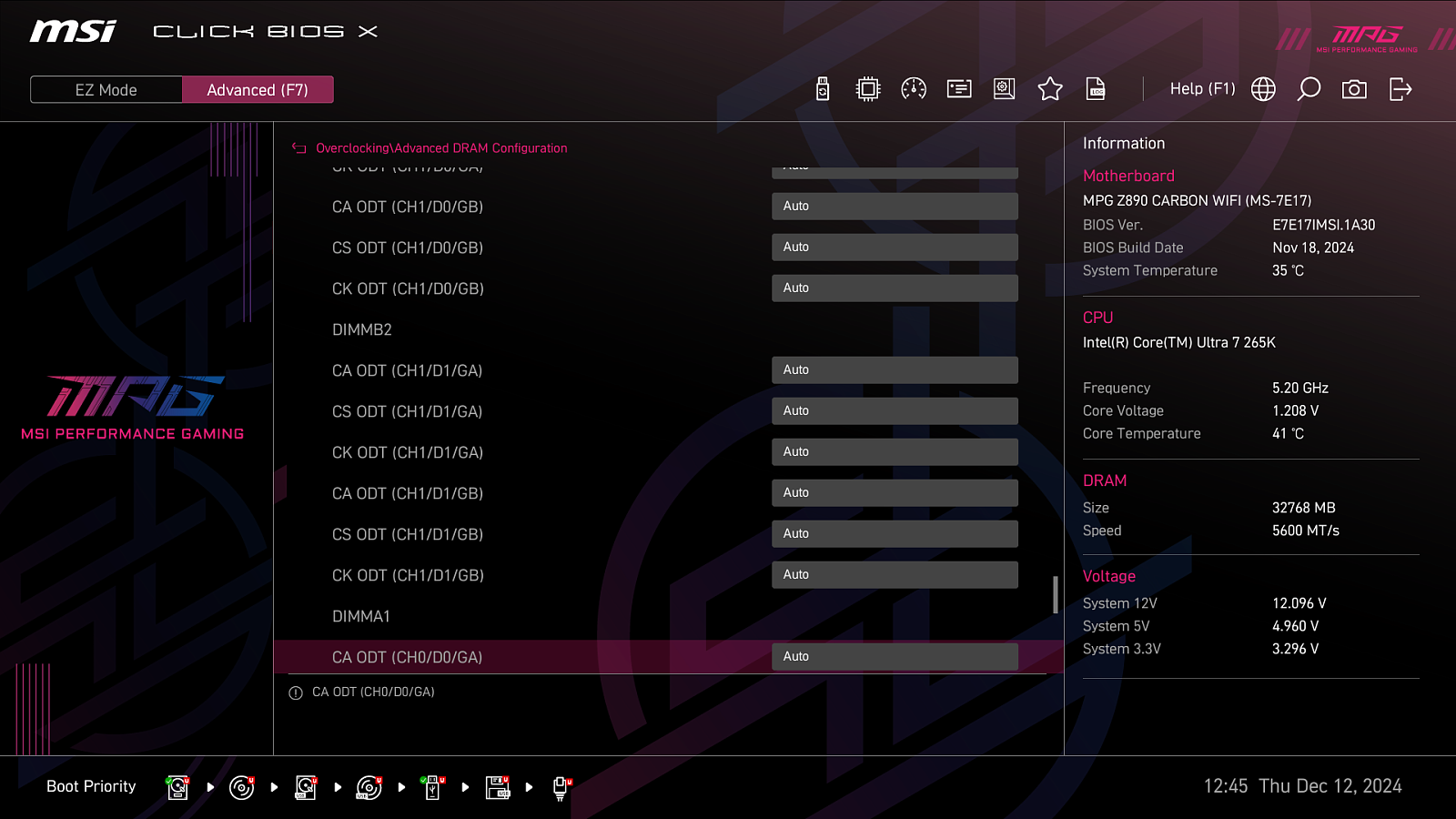Click the DRAM heading in Information
Screen dimensions: 1456x819
coord(1105,481)
